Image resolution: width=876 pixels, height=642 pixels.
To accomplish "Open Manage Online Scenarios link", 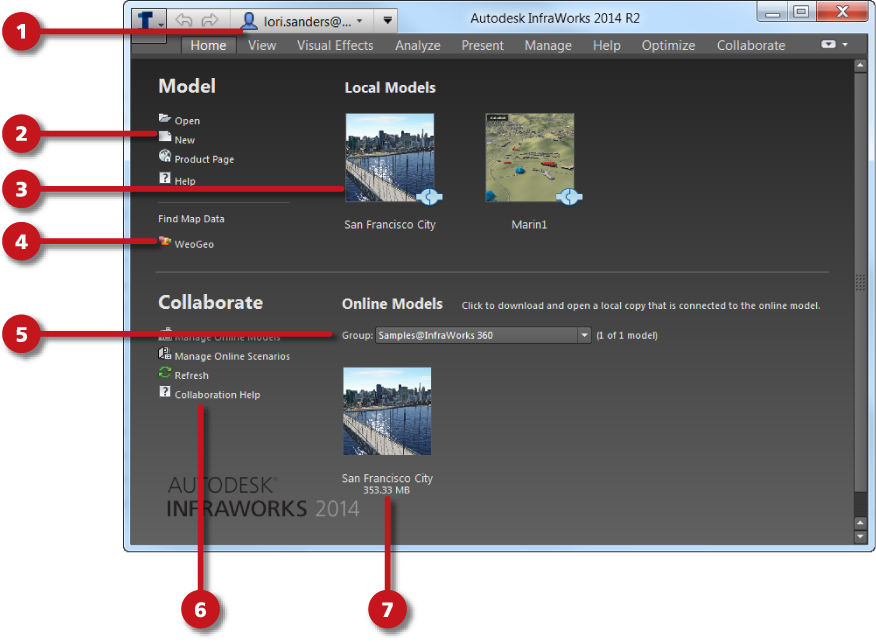I will (232, 356).
